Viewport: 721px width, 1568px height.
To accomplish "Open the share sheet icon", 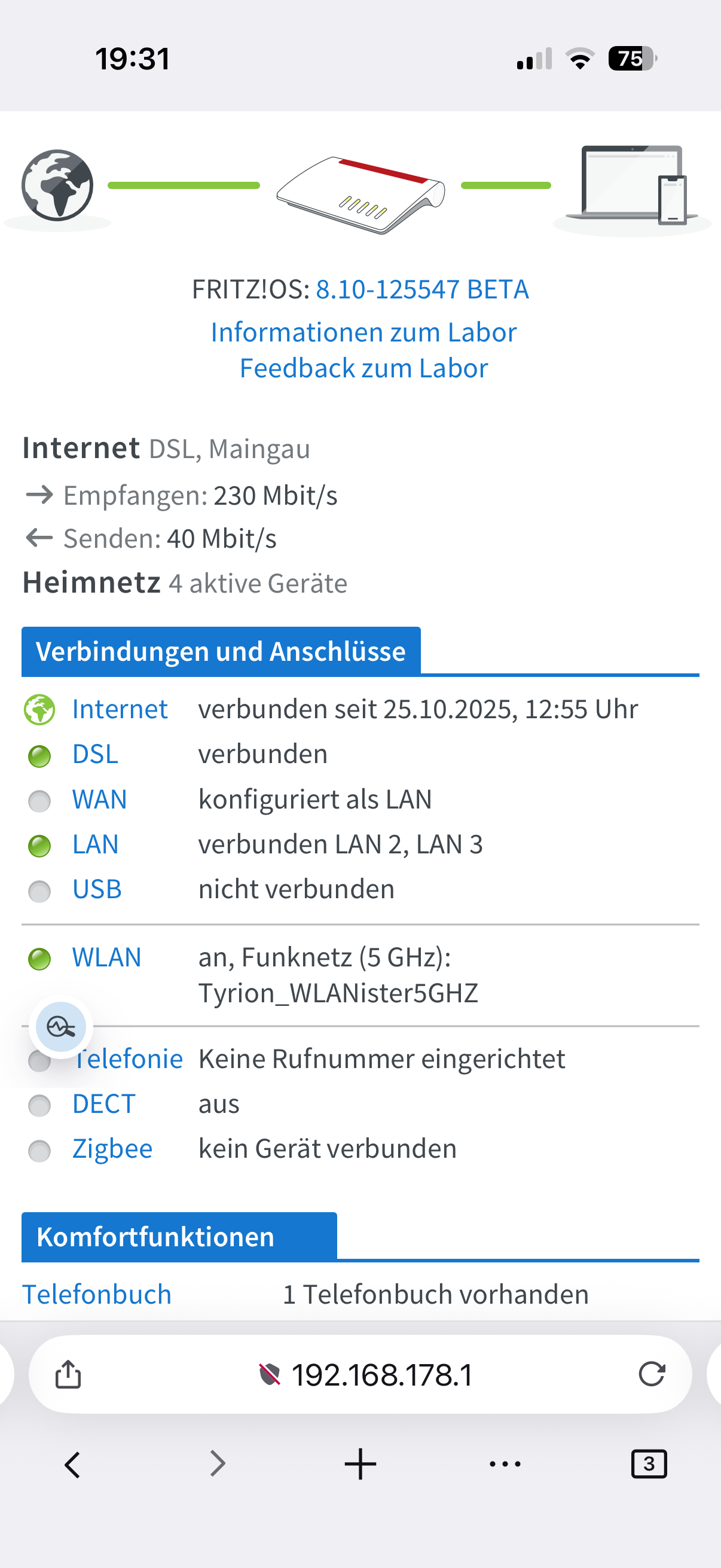I will click(x=68, y=1374).
